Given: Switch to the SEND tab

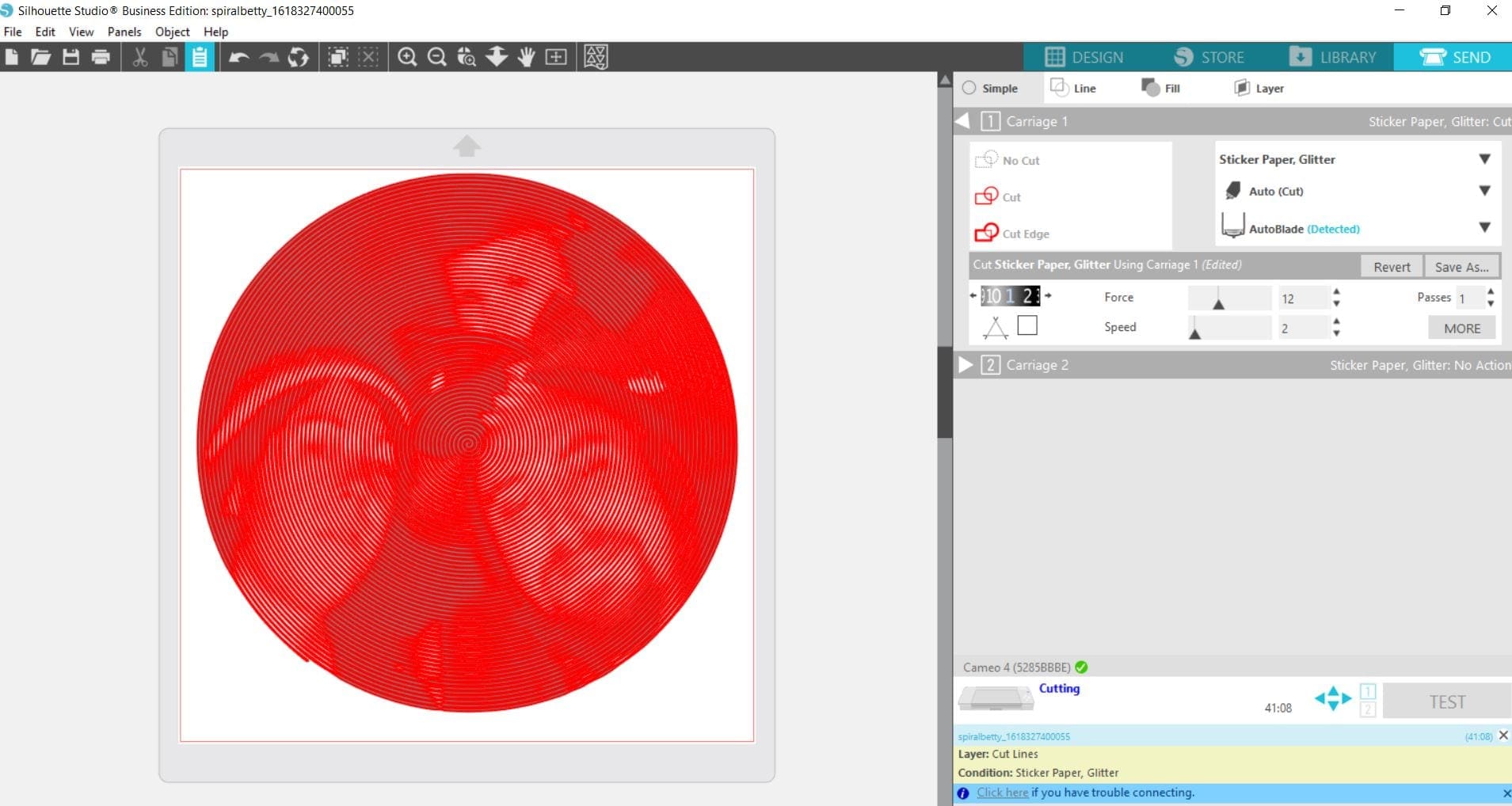Looking at the screenshot, I should coord(1453,57).
